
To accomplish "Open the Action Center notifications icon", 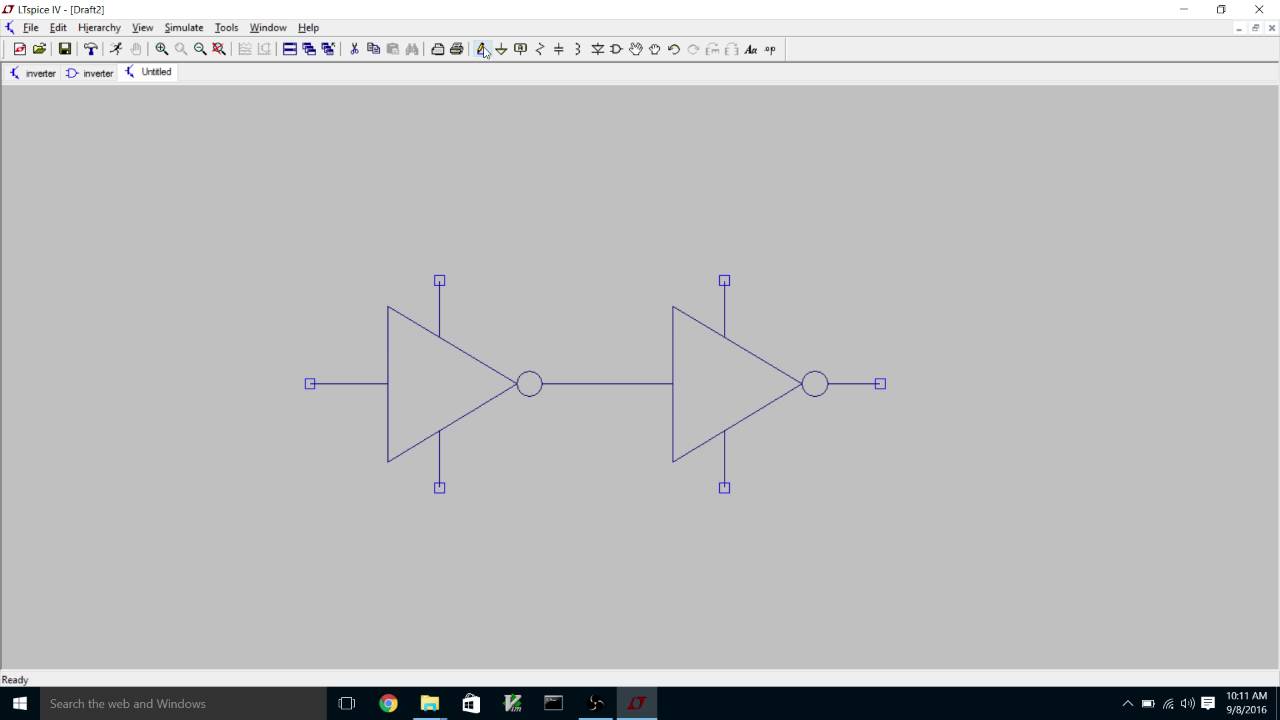I will [x=1208, y=704].
